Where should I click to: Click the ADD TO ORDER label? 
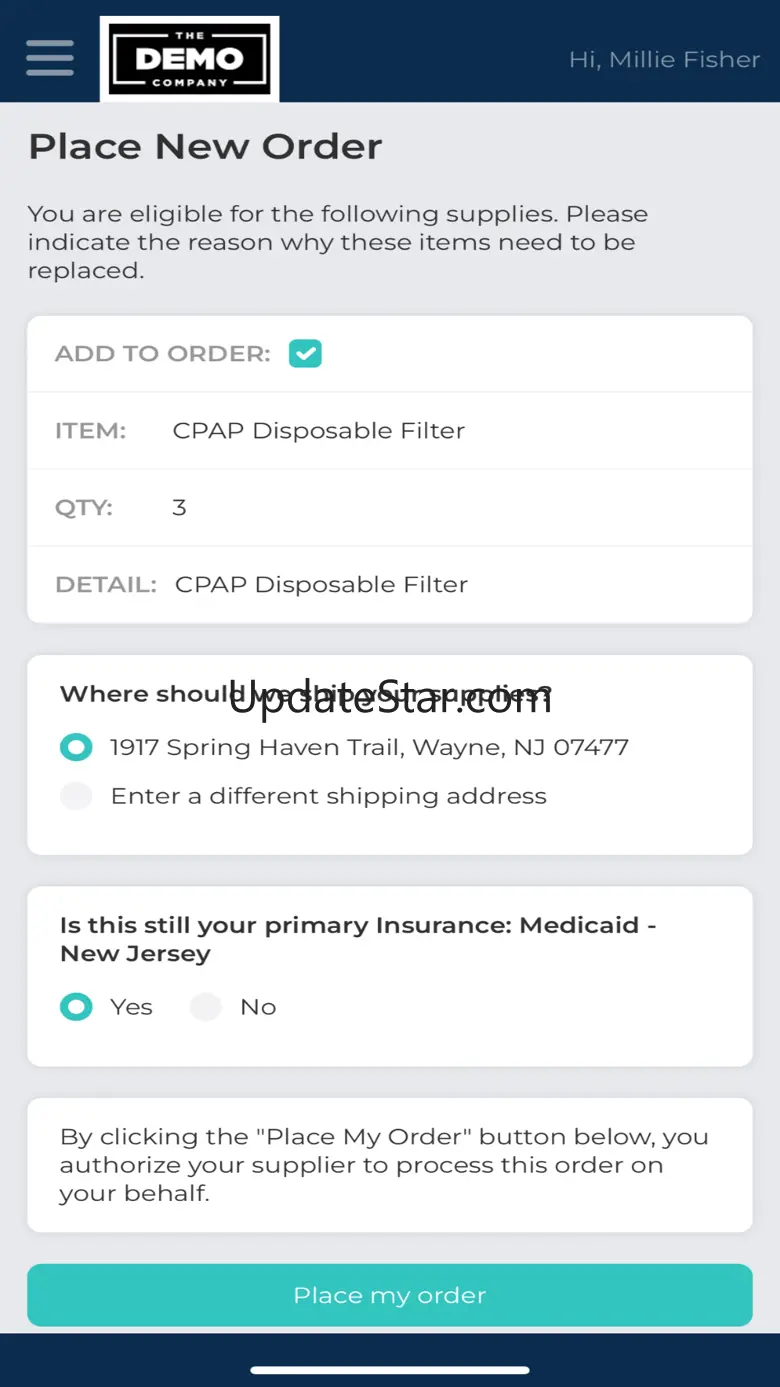pyautogui.click(x=162, y=354)
